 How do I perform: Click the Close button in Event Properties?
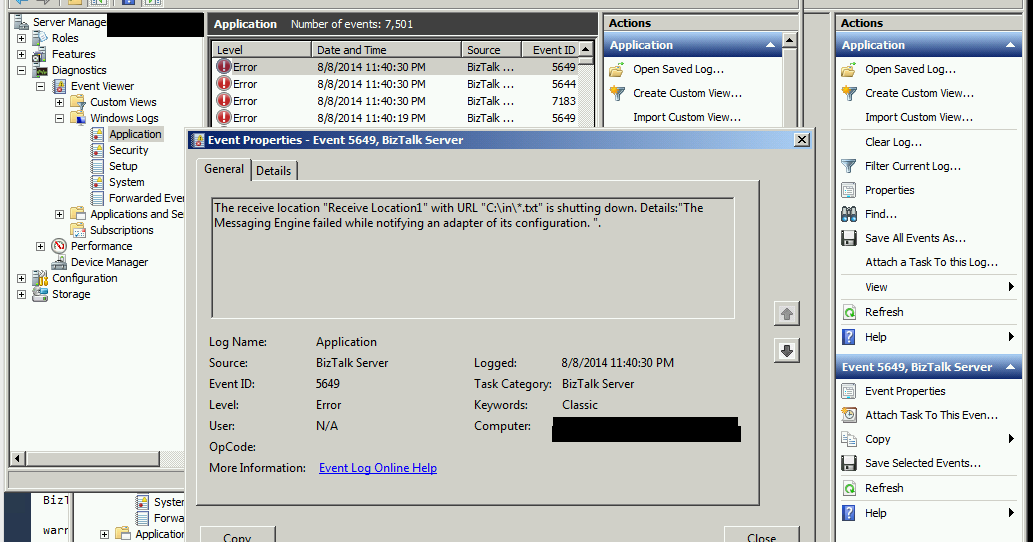click(762, 535)
